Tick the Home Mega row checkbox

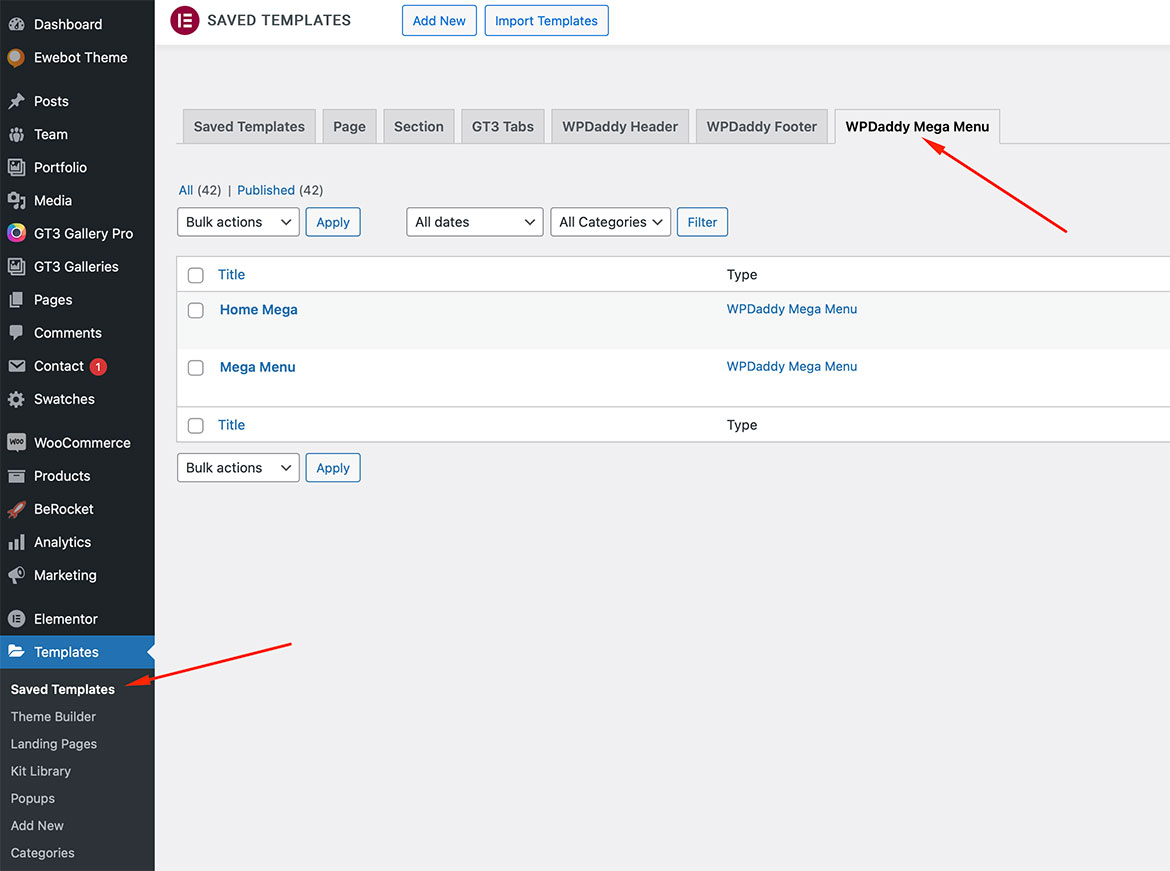point(195,310)
